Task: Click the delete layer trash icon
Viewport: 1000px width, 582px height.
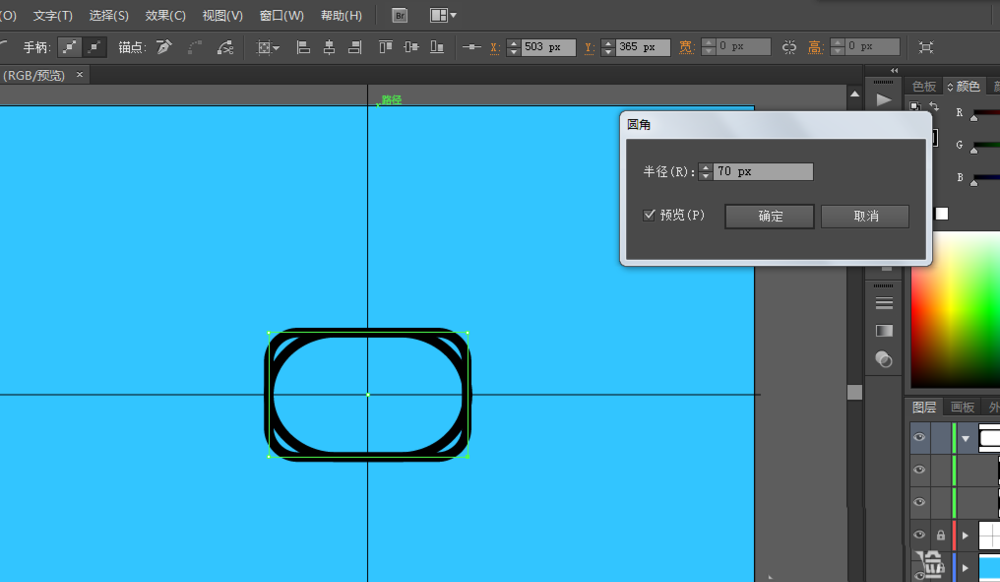Action: point(932,566)
